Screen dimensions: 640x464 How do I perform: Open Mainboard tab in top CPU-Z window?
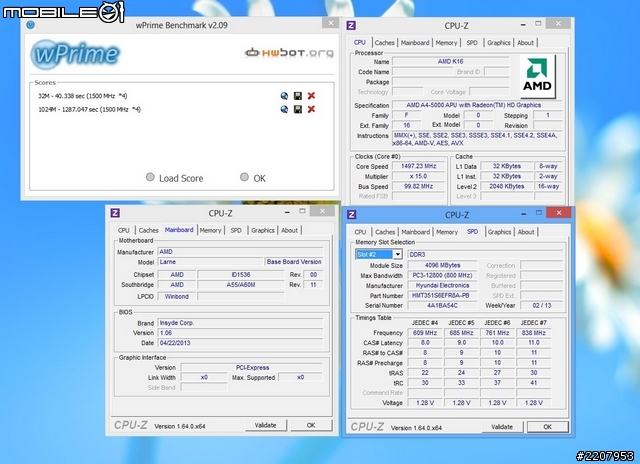click(x=415, y=42)
